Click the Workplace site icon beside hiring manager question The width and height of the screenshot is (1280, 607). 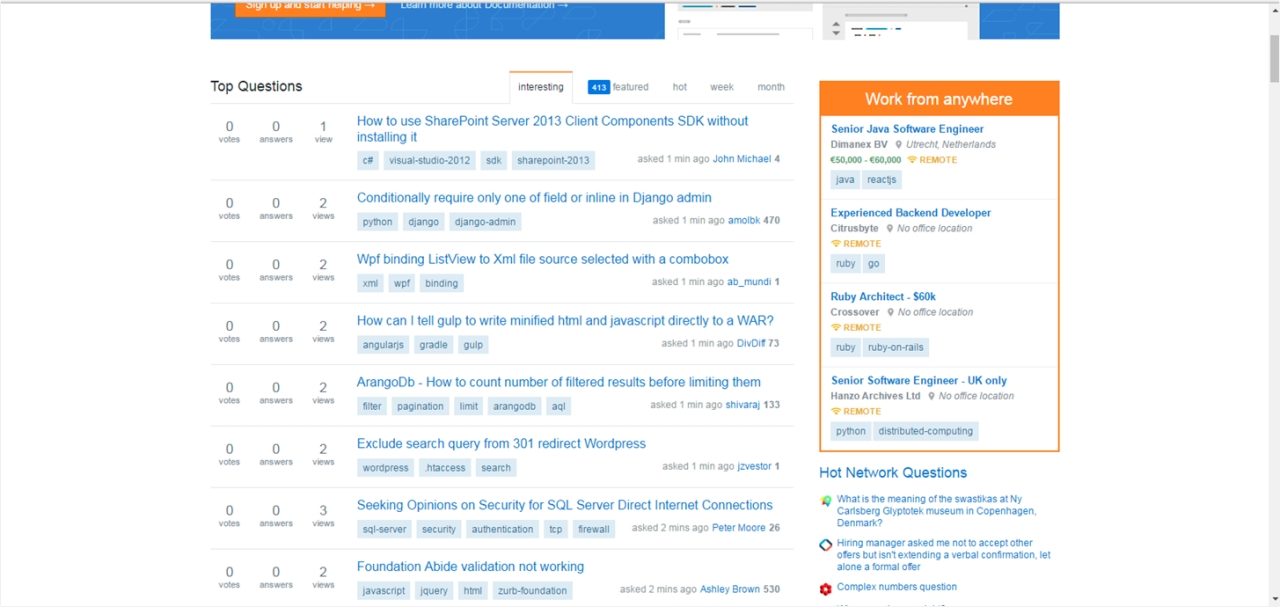tap(826, 545)
